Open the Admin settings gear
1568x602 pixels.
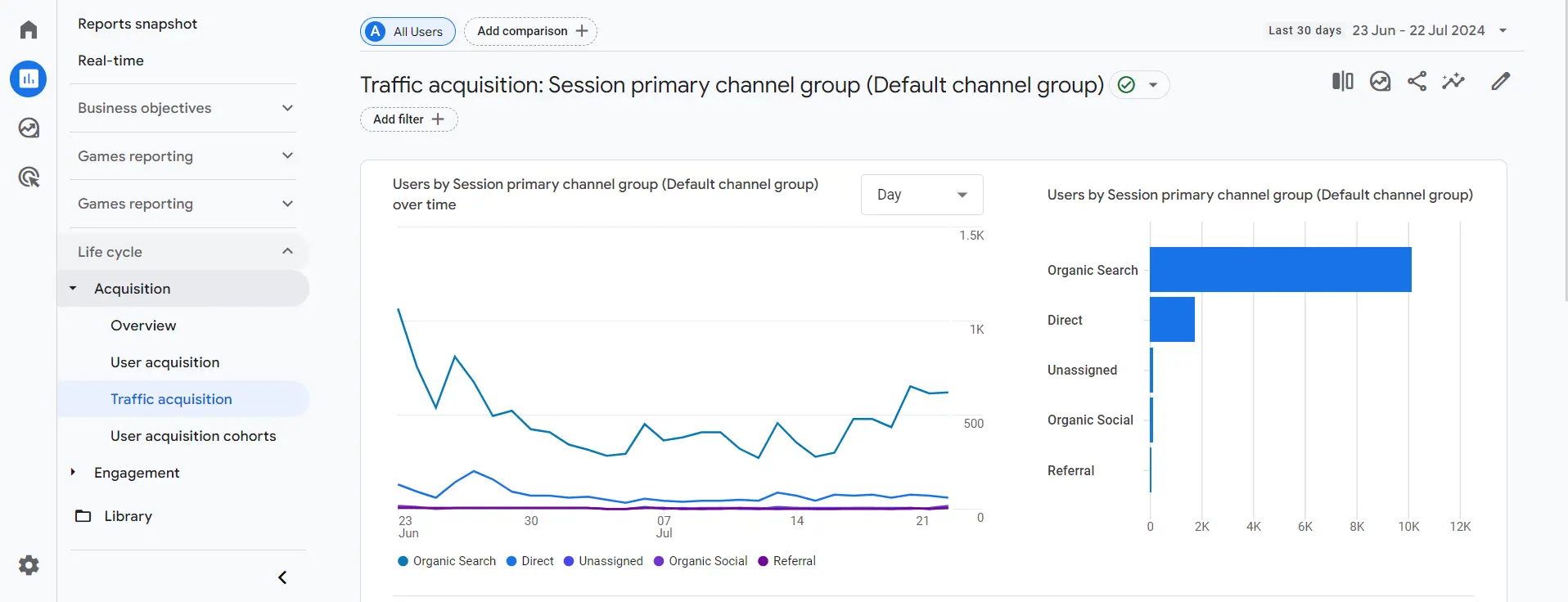pyautogui.click(x=29, y=565)
